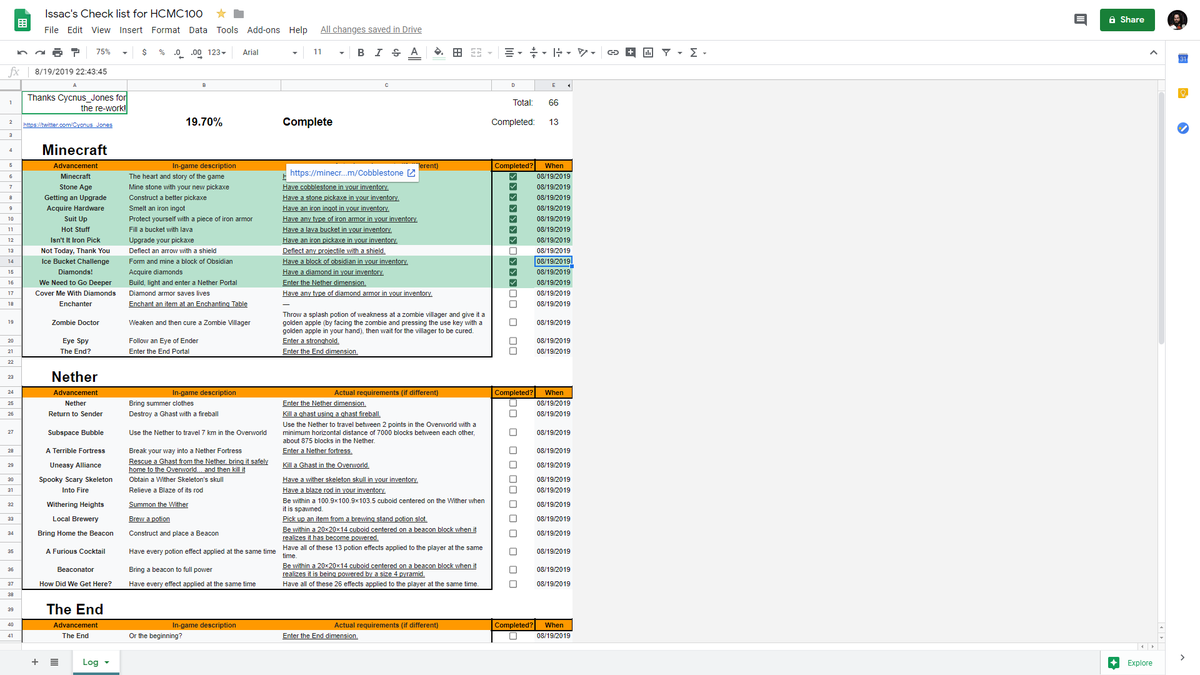Click the Insert link chain icon
Screen dimensions: 1200x675
[x=612, y=52]
